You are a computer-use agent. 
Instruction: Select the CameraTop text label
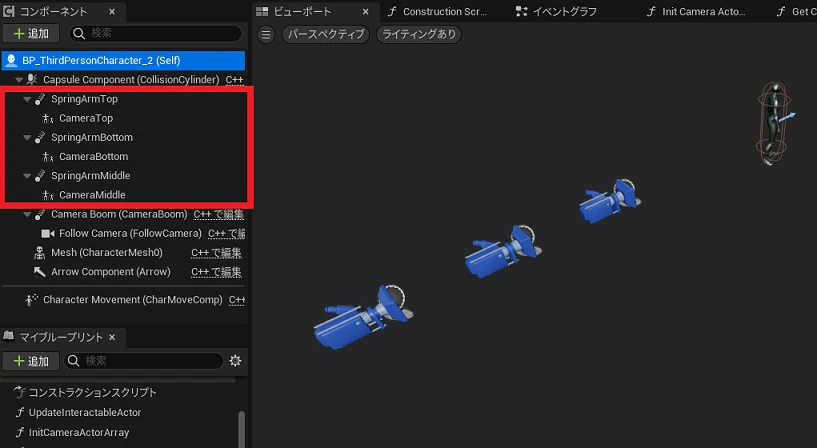tap(86, 118)
